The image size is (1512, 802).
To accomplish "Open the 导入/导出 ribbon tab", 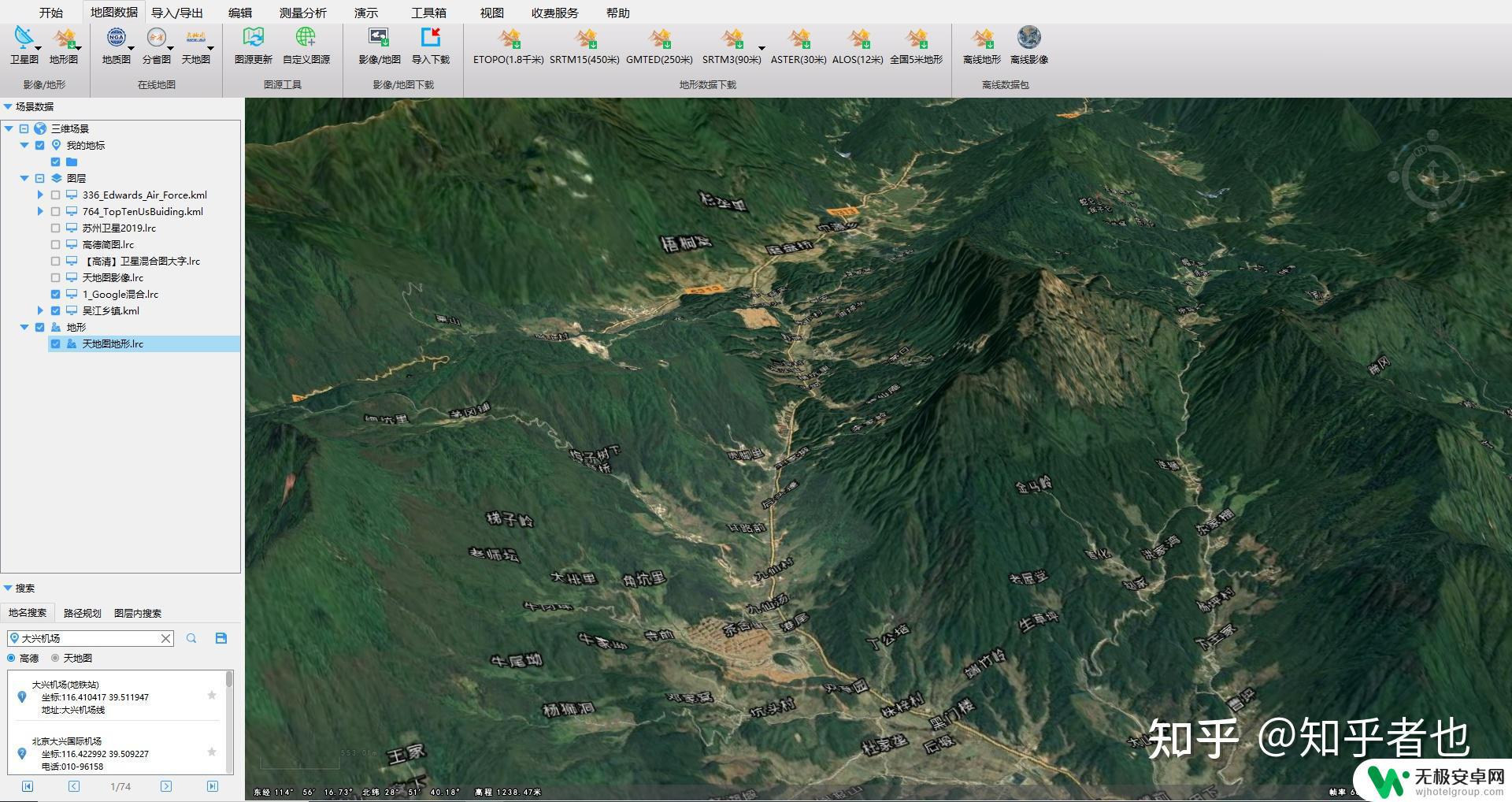I will [x=177, y=13].
